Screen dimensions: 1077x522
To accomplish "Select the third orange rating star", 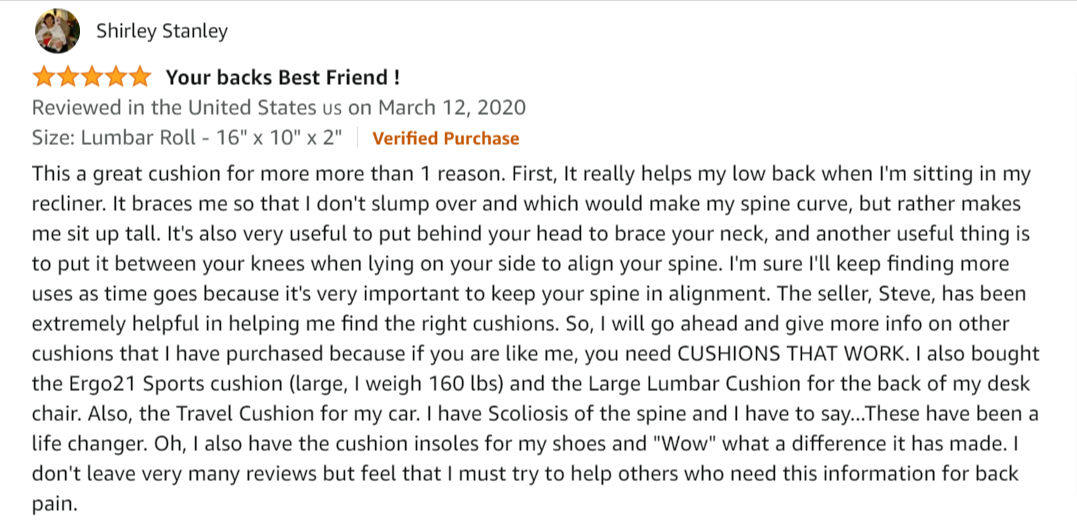I will click(x=92, y=78).
